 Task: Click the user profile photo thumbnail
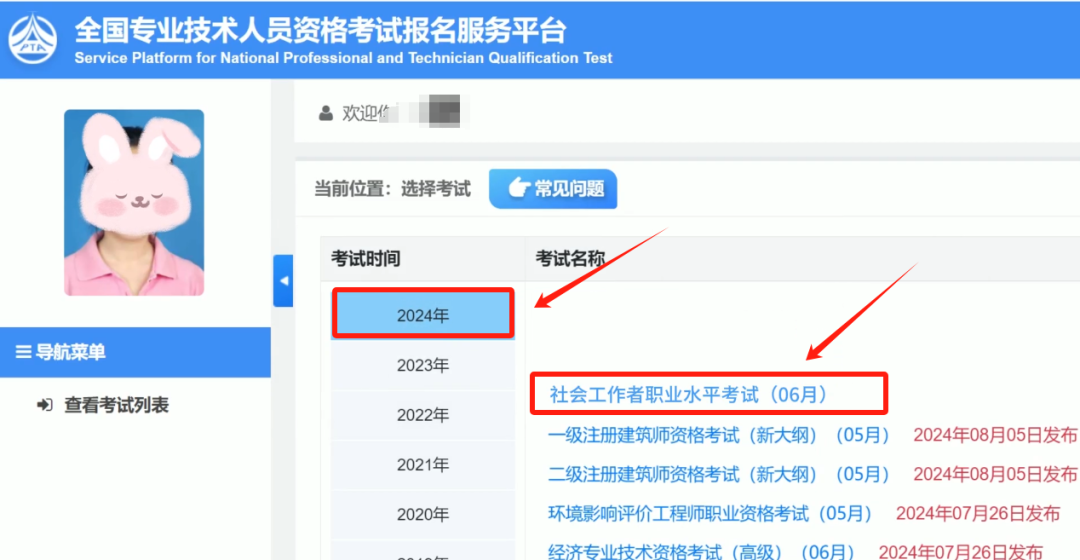click(134, 203)
